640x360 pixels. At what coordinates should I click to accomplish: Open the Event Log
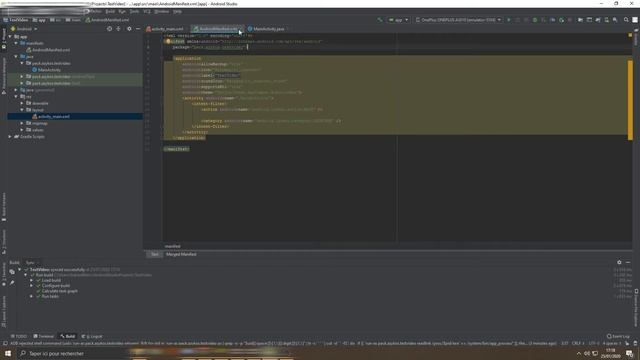click(618, 336)
